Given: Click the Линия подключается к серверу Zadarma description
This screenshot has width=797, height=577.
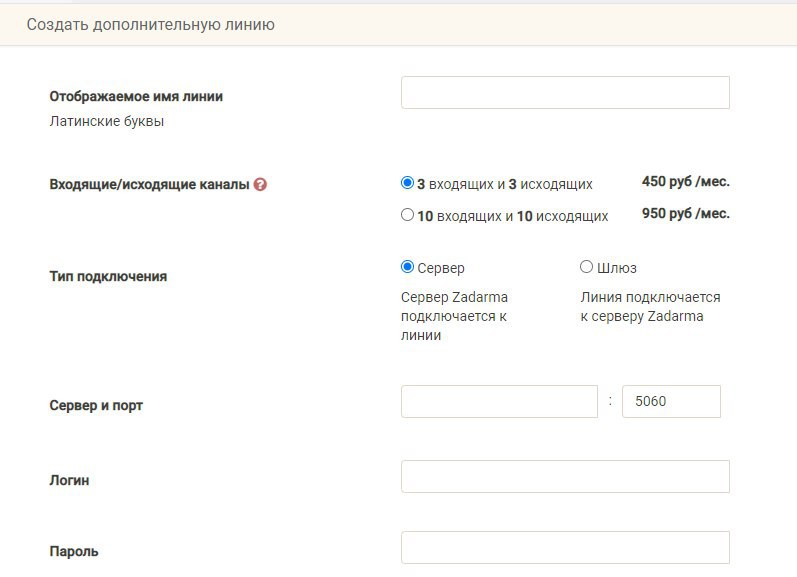Looking at the screenshot, I should pos(650,307).
